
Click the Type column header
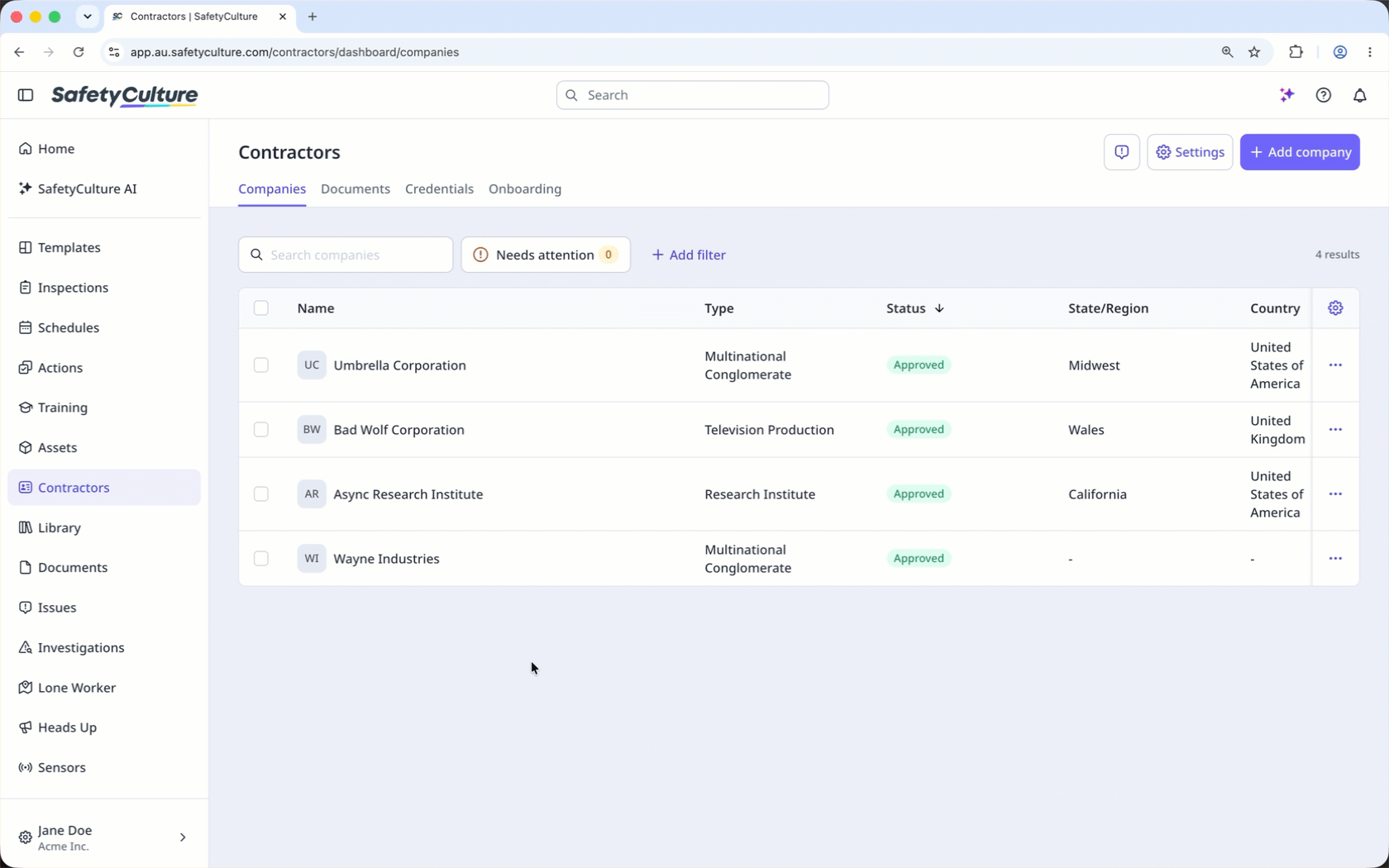(x=719, y=308)
